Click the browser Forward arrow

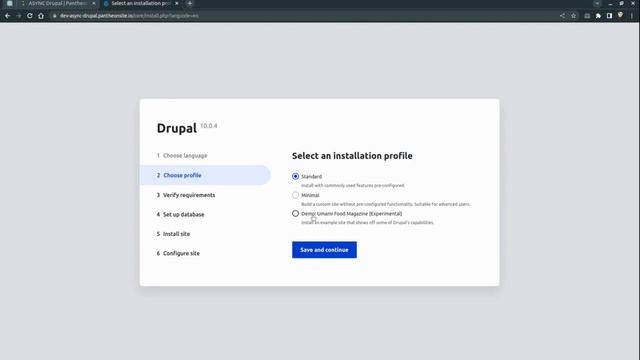18,16
